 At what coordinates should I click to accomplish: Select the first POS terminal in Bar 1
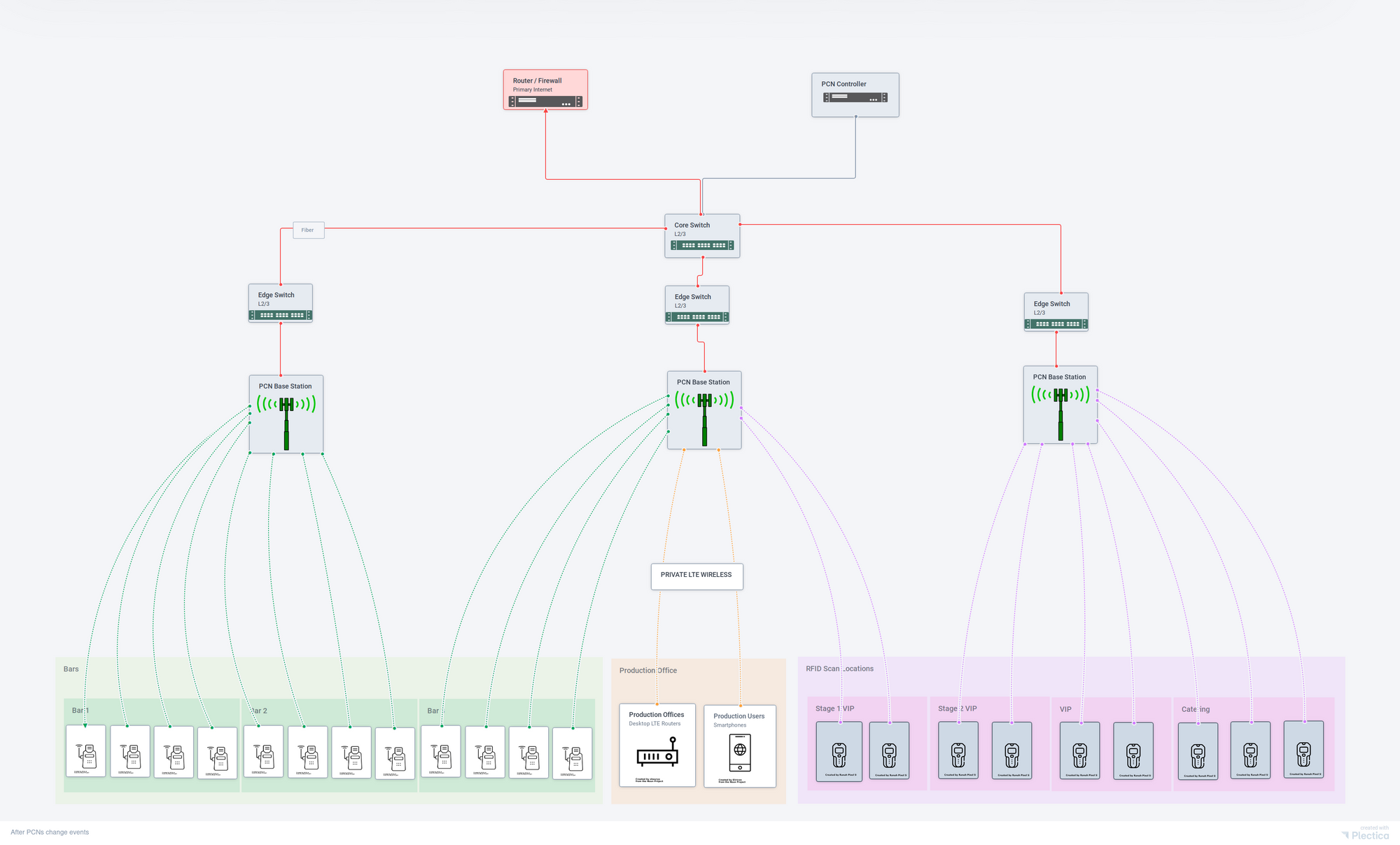pyautogui.click(x=86, y=751)
